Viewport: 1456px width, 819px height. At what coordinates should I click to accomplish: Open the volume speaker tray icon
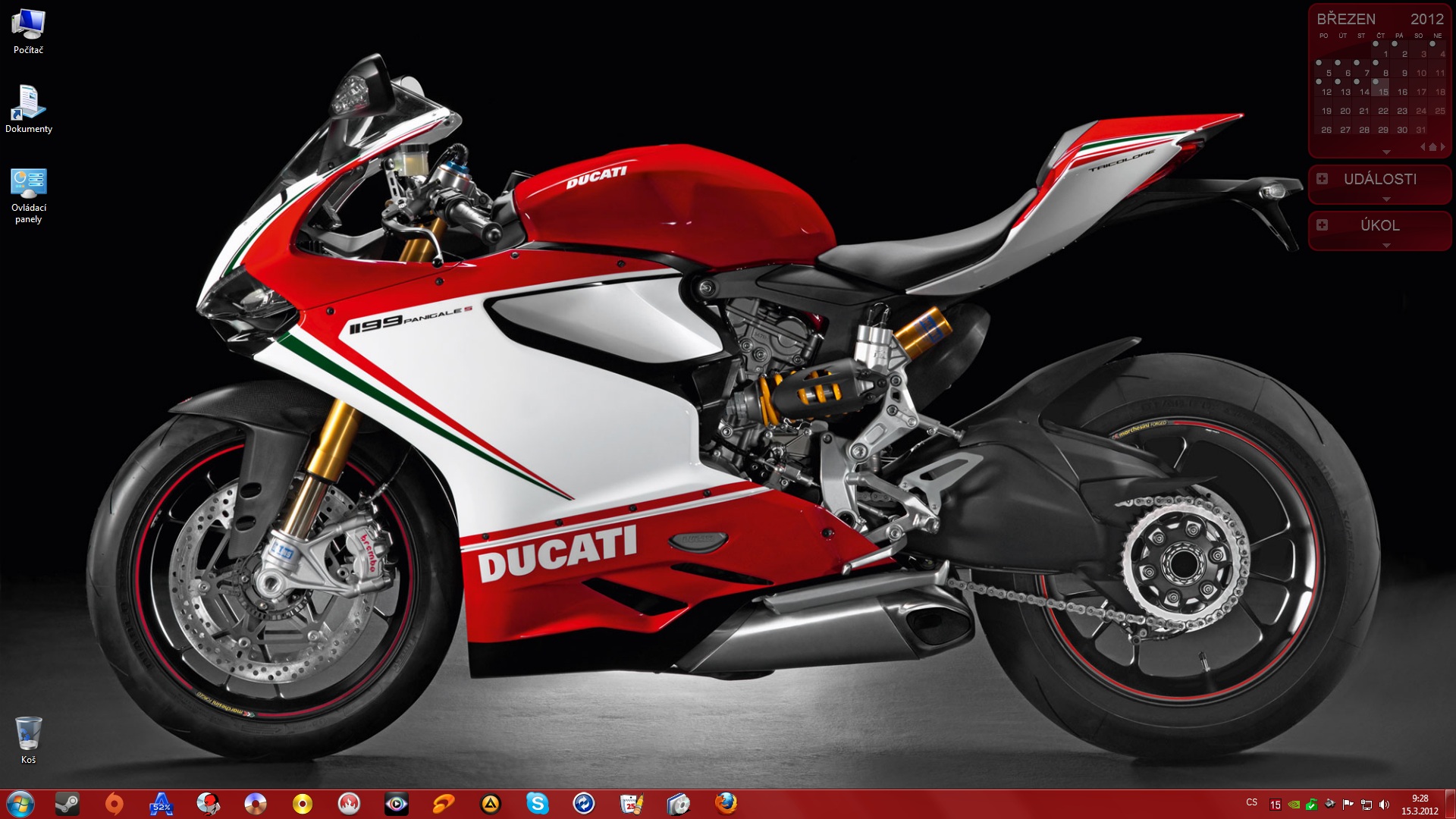pos(1384,805)
